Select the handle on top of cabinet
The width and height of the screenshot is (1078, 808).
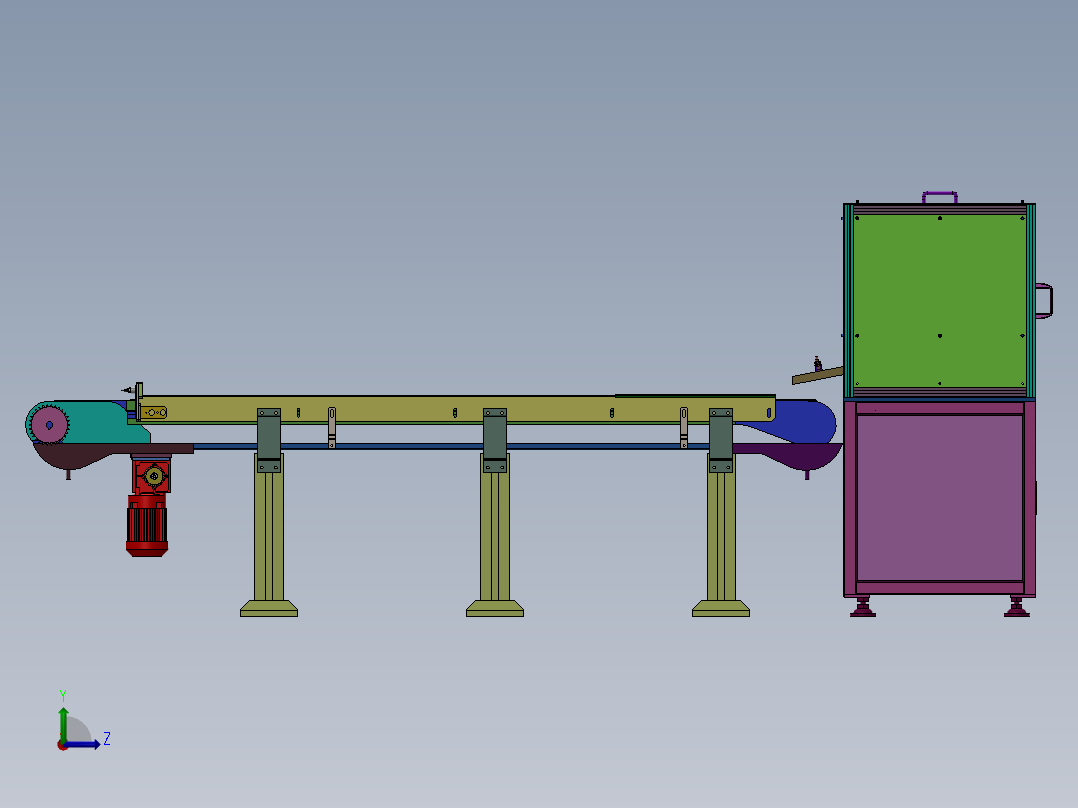(x=940, y=197)
